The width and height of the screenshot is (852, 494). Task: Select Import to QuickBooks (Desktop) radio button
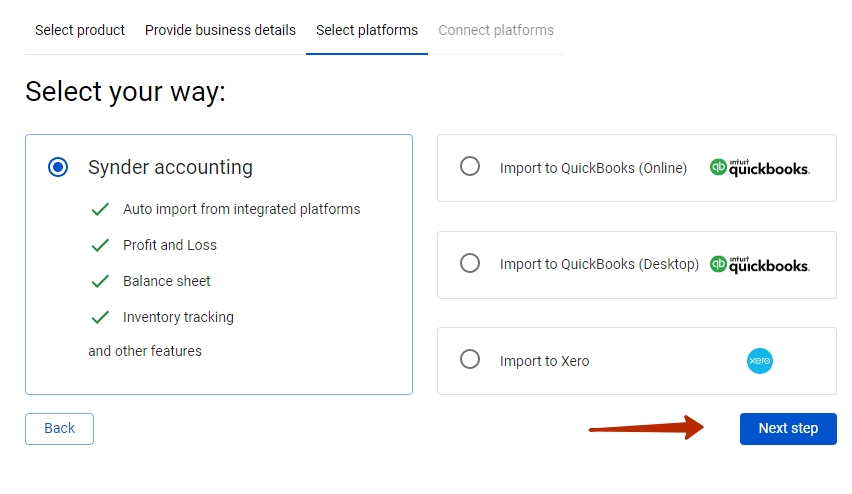coord(470,264)
